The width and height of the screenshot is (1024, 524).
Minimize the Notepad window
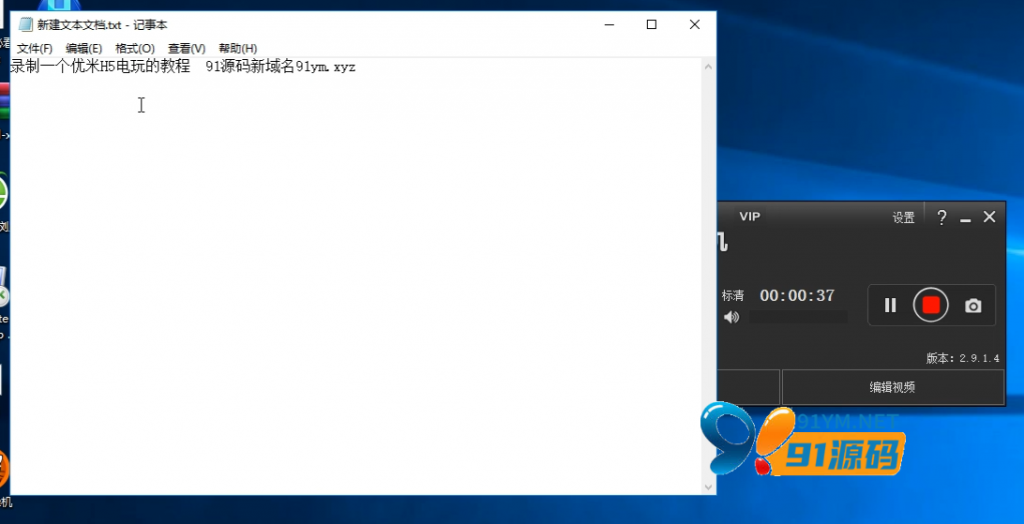click(x=609, y=25)
